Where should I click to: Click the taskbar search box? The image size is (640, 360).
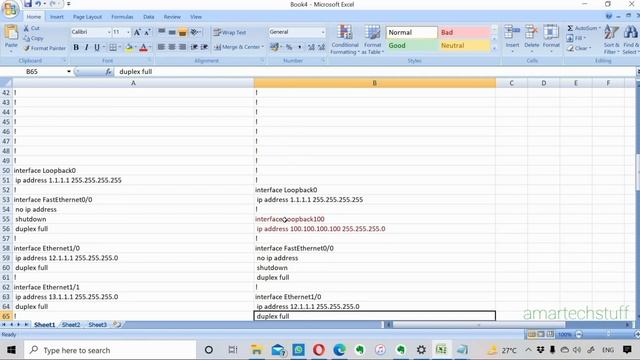click(110, 350)
